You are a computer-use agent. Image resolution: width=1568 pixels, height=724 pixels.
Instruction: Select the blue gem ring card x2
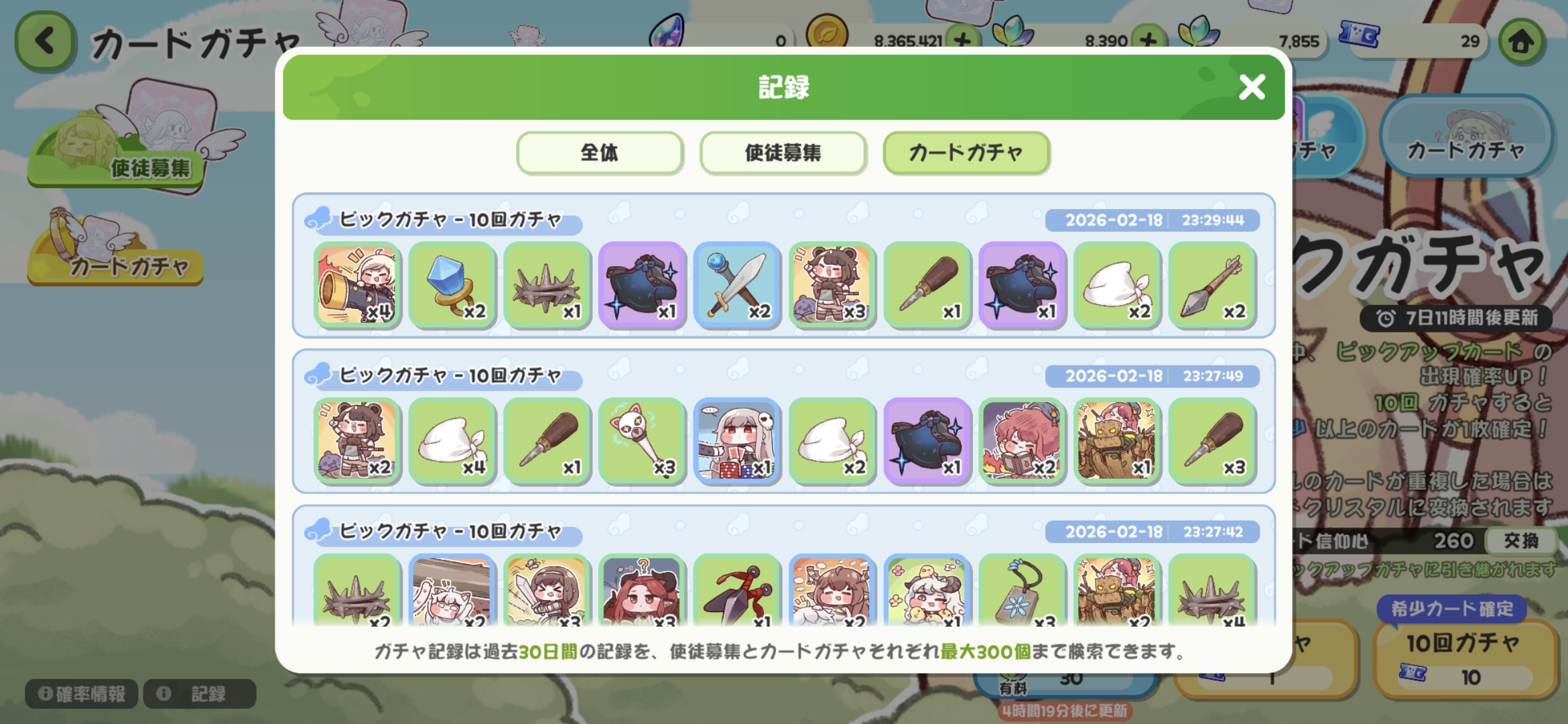point(452,285)
